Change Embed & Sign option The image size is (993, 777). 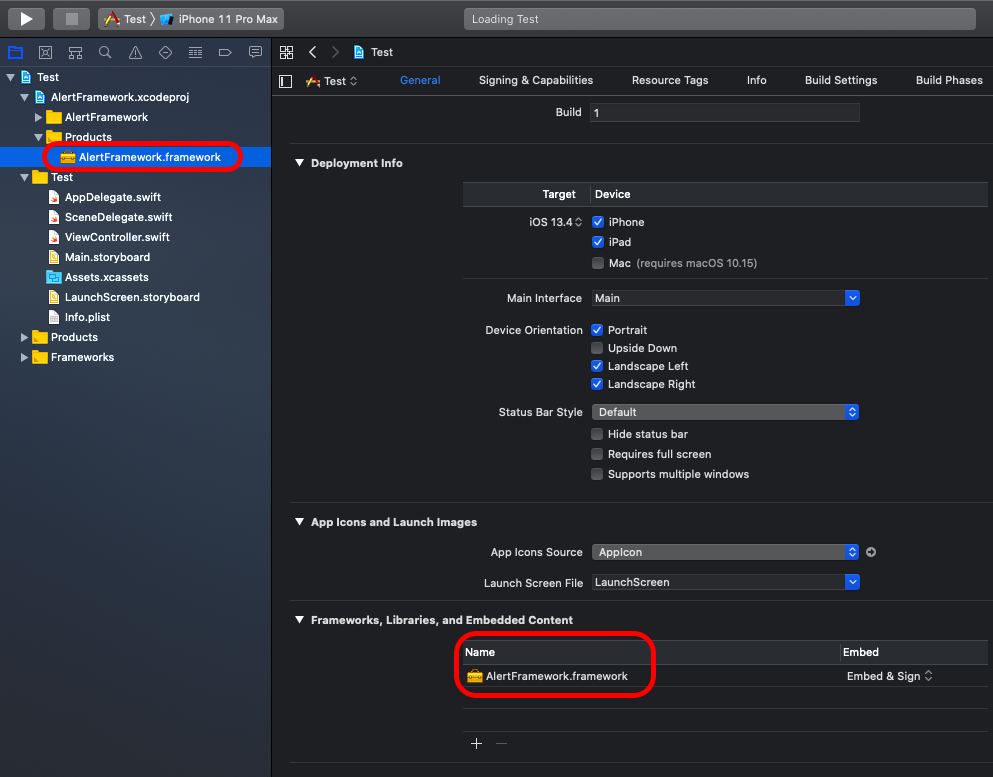click(889, 676)
